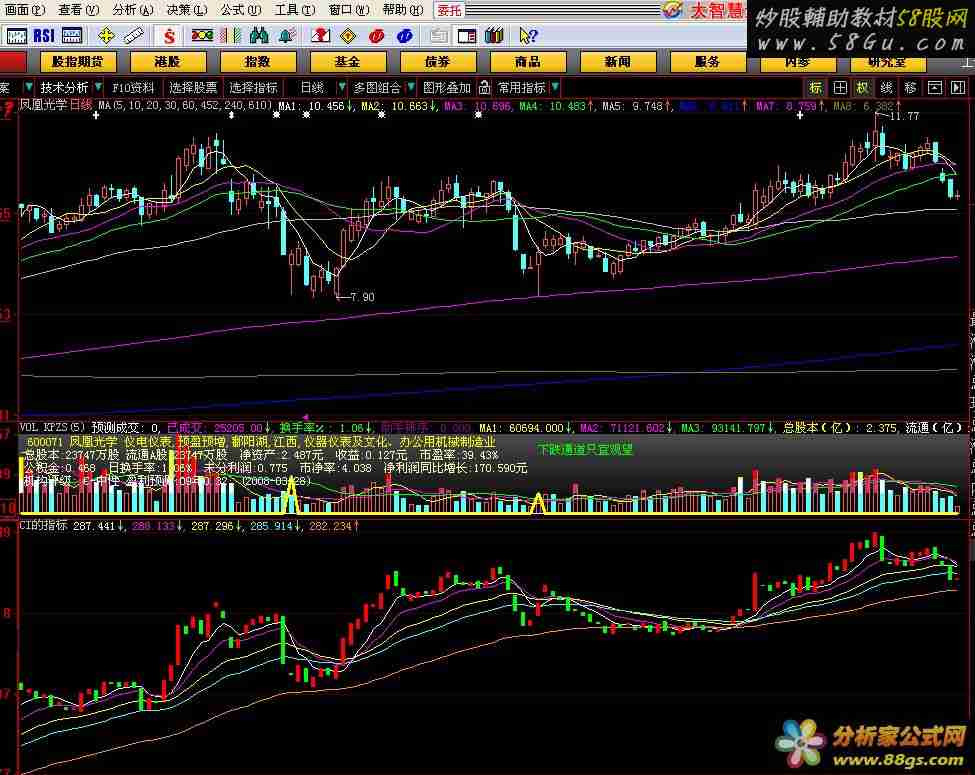The height and width of the screenshot is (775, 975).
Task: Open the 新闻 category
Action: pos(617,62)
